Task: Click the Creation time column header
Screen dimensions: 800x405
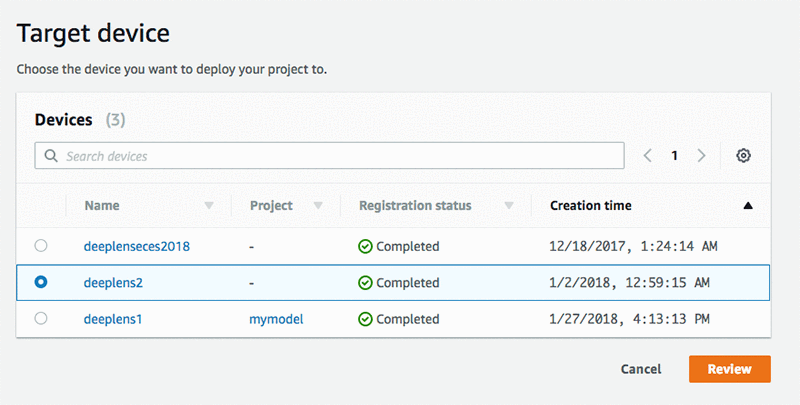Action: 591,206
